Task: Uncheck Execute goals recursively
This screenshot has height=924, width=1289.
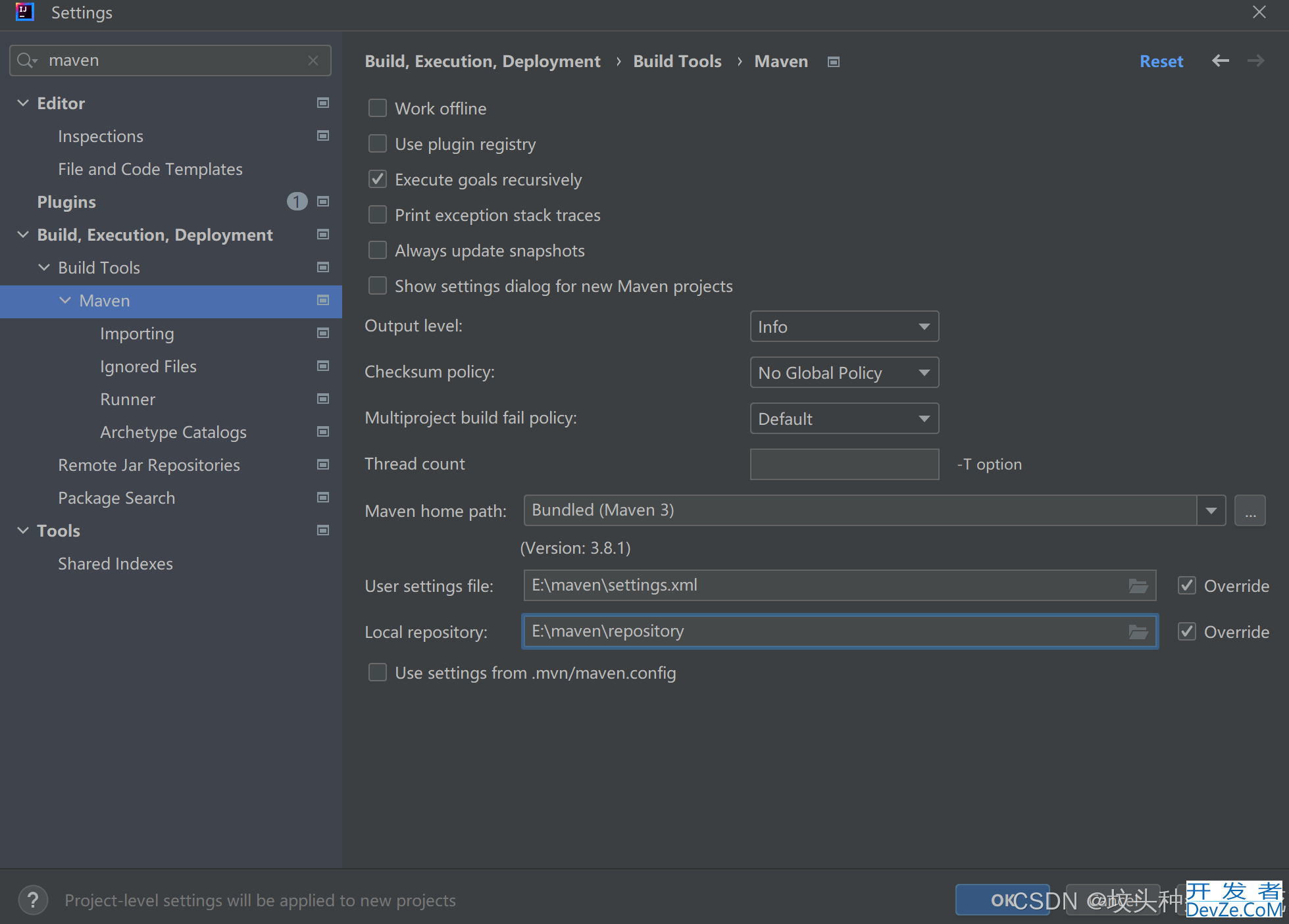Action: pos(378,179)
